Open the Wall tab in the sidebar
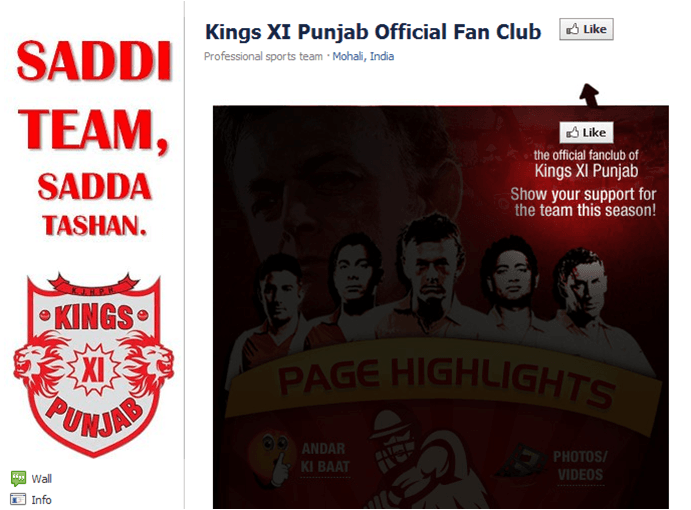The height and width of the screenshot is (510, 691). click(41, 479)
